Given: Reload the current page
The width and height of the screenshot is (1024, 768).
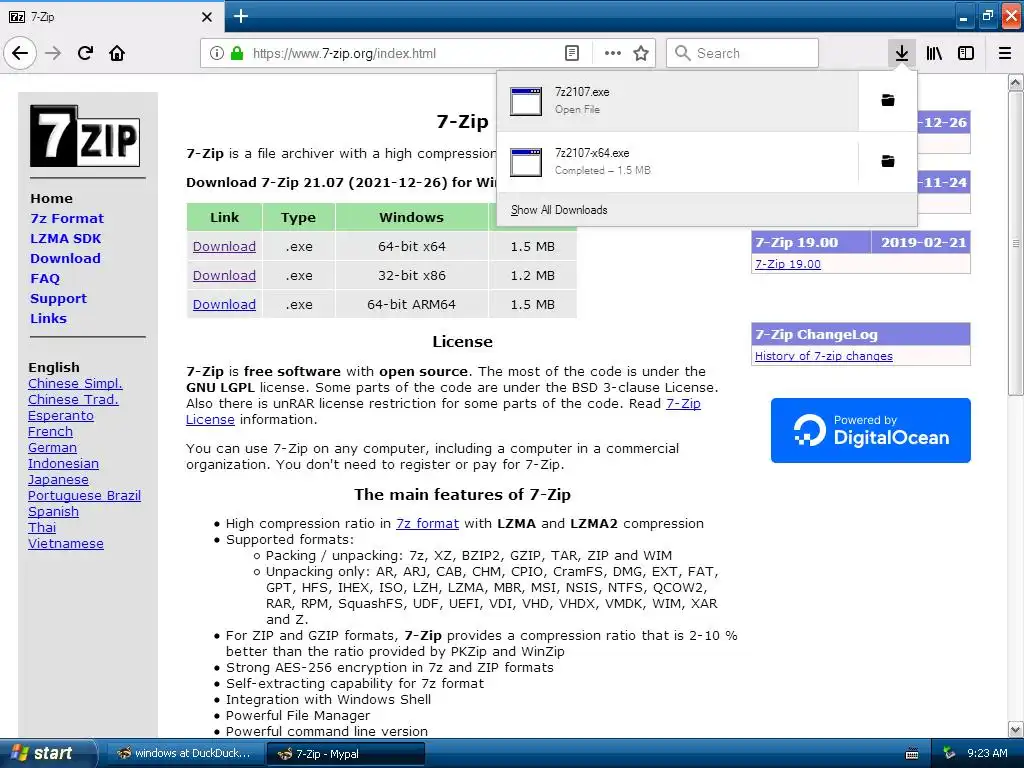Looking at the screenshot, I should pos(85,53).
